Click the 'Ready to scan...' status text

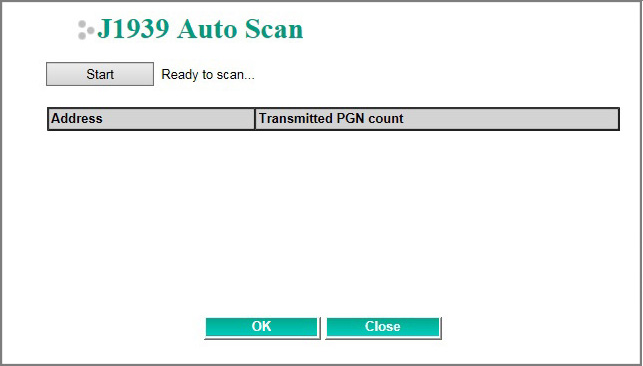[x=208, y=75]
